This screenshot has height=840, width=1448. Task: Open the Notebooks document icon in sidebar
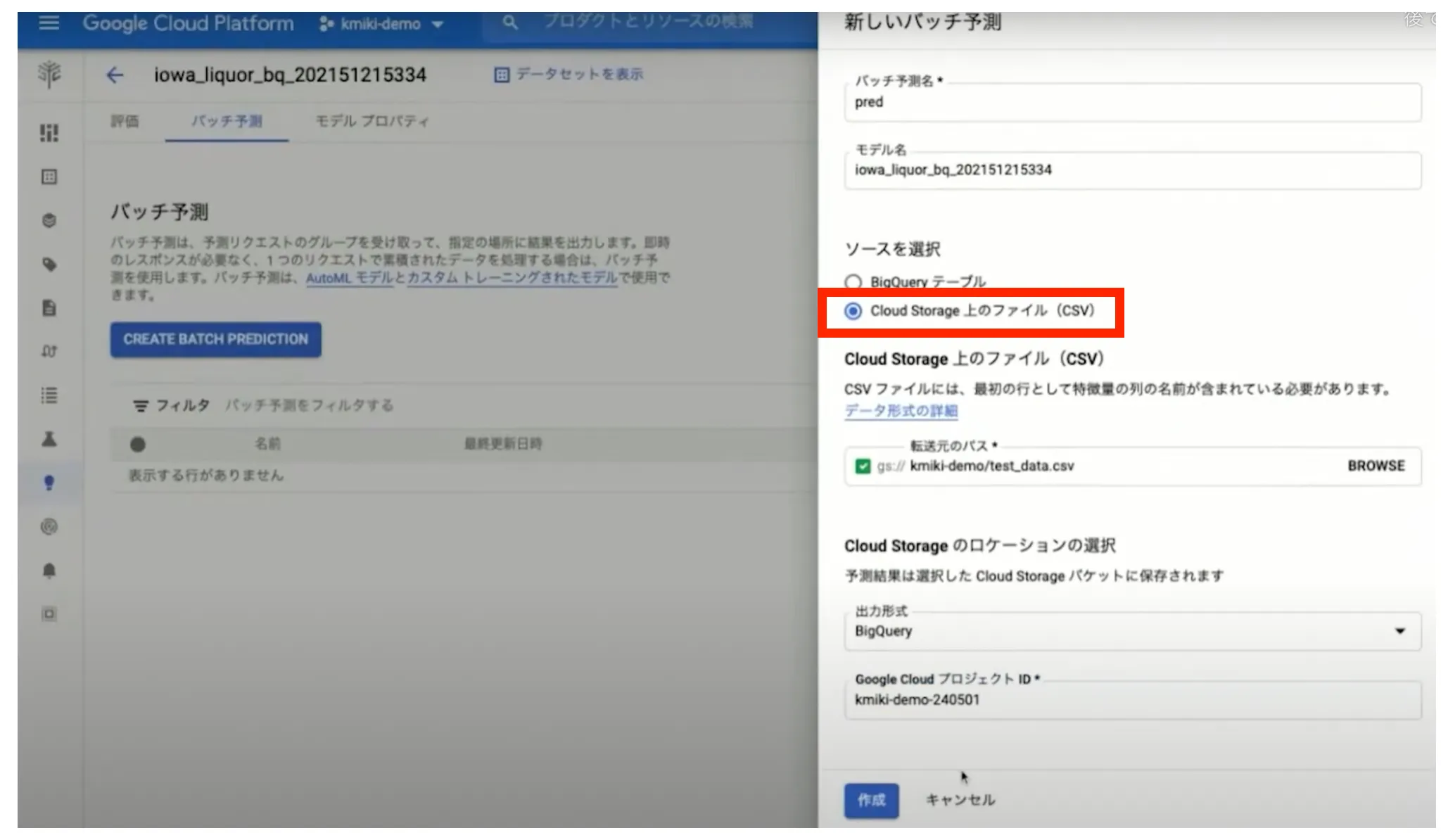pyautogui.click(x=49, y=308)
